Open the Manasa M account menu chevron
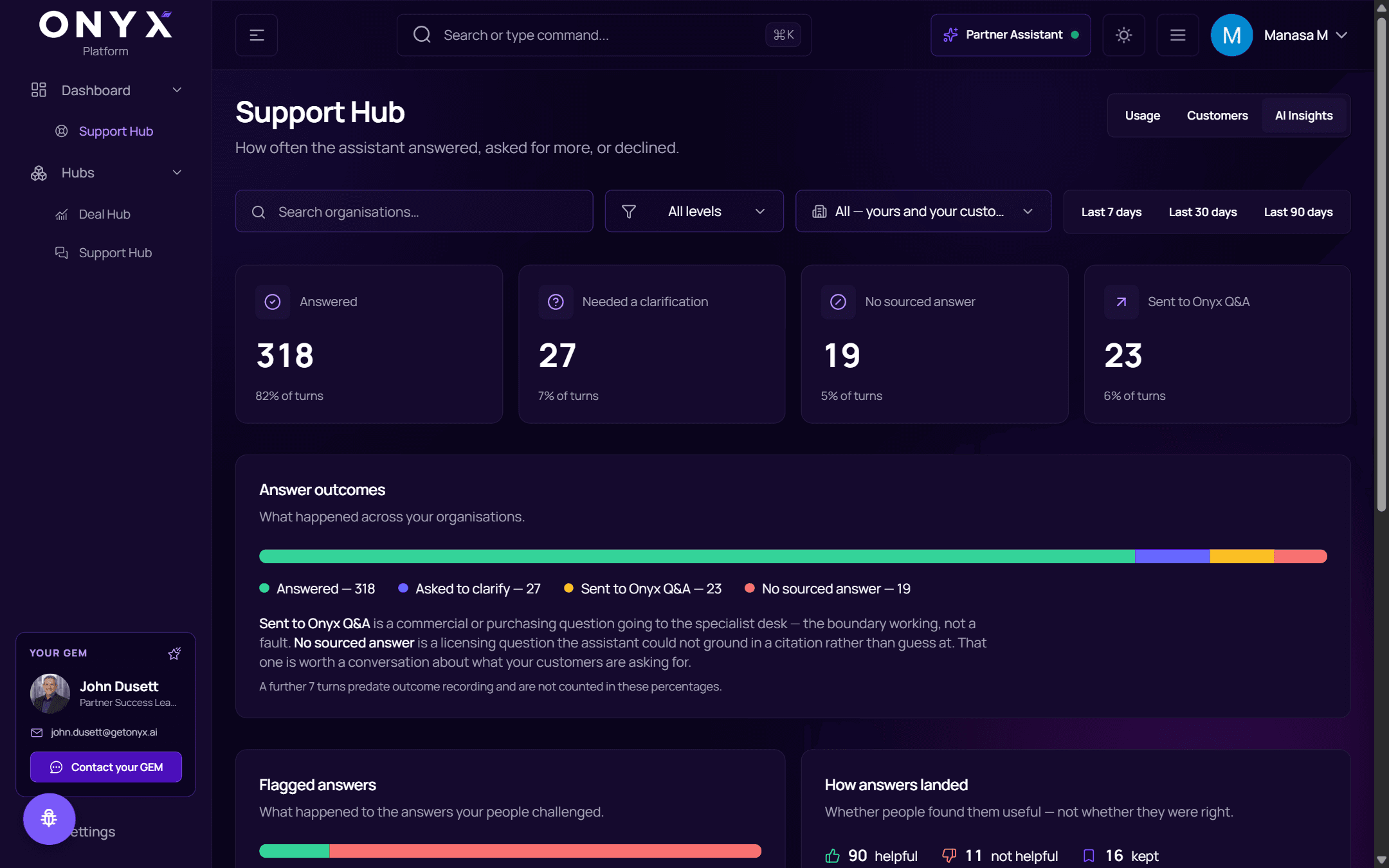 point(1341,35)
